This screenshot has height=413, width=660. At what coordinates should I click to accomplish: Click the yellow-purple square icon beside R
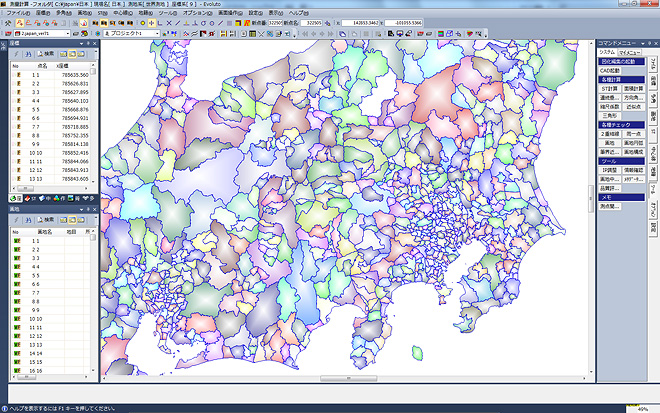pos(238,23)
